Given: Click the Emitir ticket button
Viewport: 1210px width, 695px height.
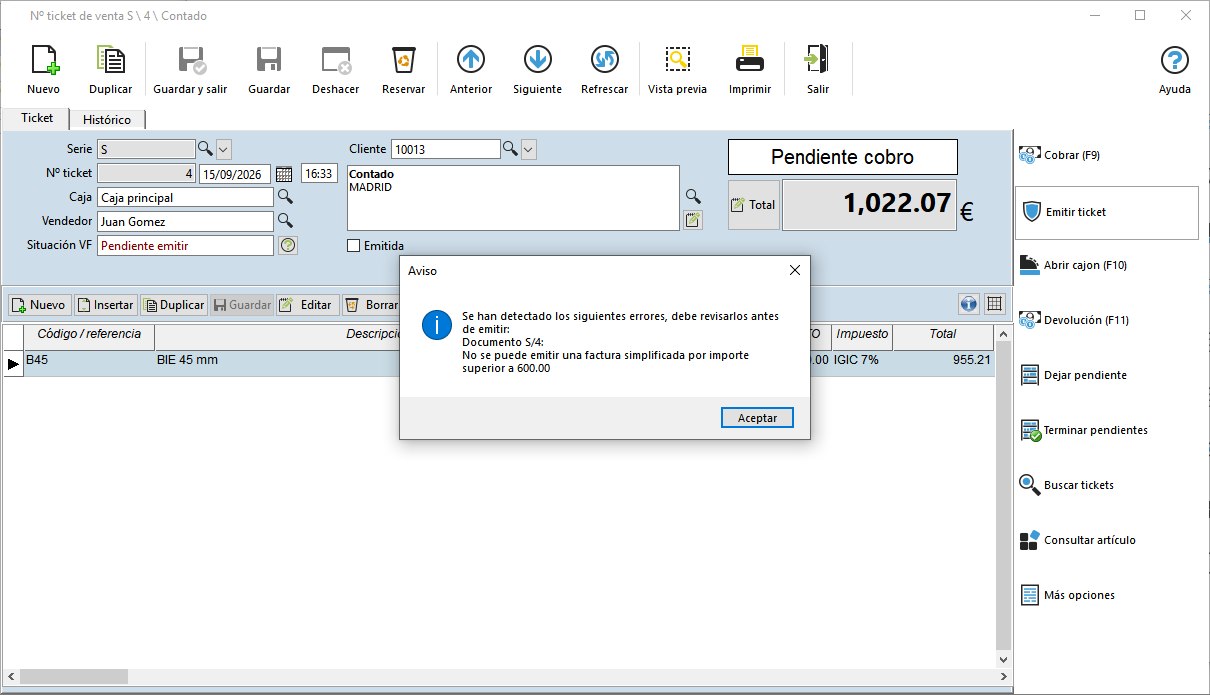Looking at the screenshot, I should point(1107,212).
